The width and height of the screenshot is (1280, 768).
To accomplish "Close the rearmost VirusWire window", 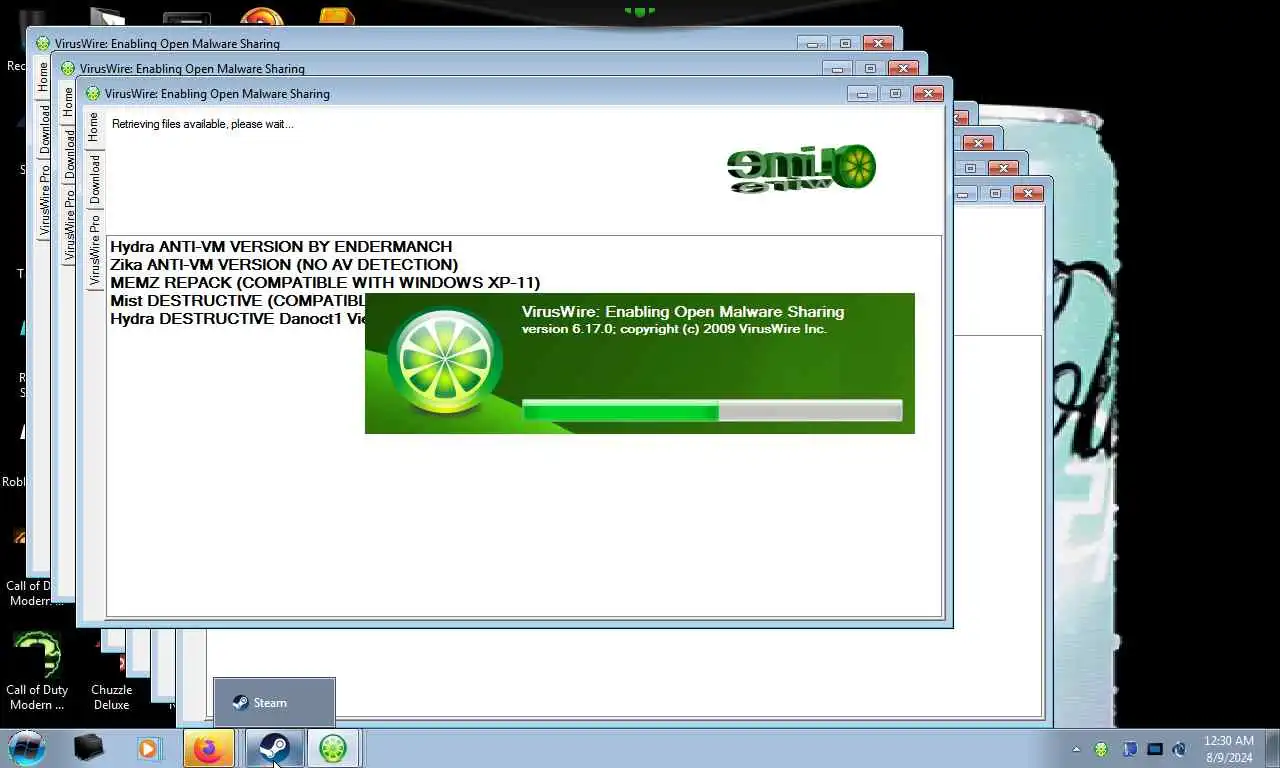I will tap(878, 43).
